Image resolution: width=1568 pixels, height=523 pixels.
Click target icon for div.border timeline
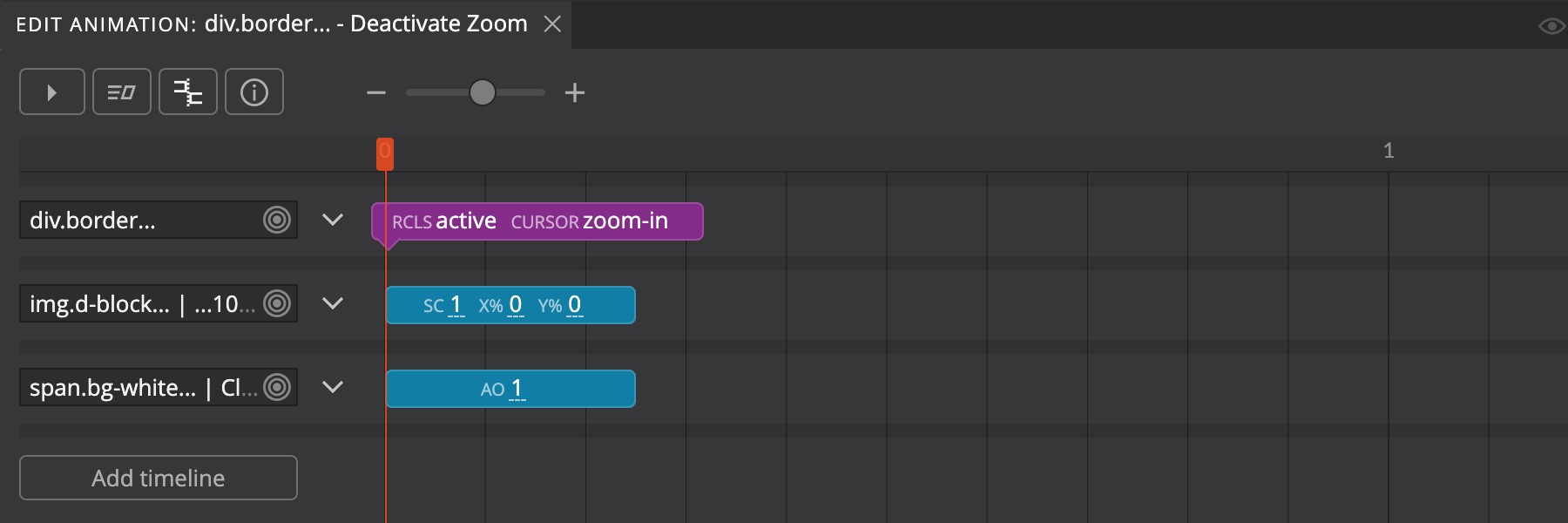pyautogui.click(x=277, y=220)
